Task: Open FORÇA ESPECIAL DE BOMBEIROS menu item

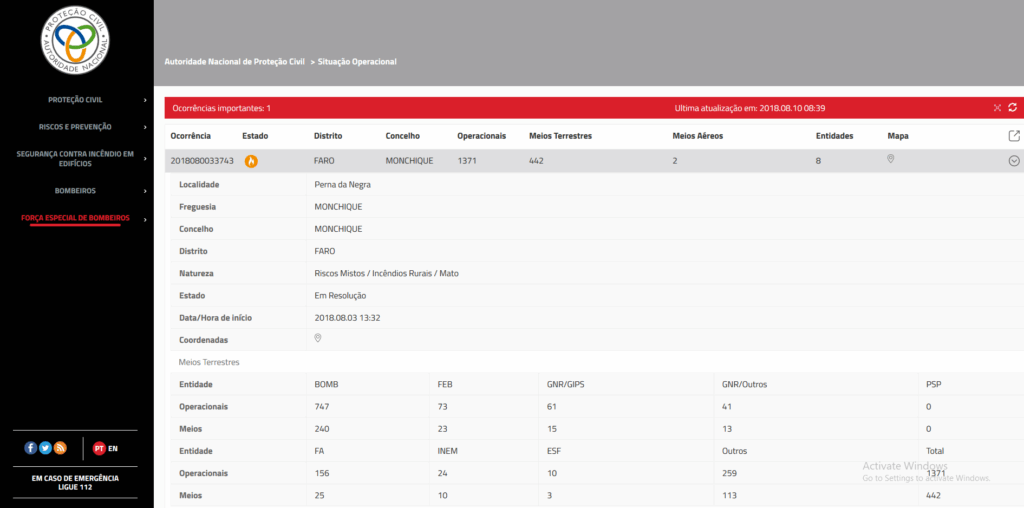Action: click(x=75, y=217)
